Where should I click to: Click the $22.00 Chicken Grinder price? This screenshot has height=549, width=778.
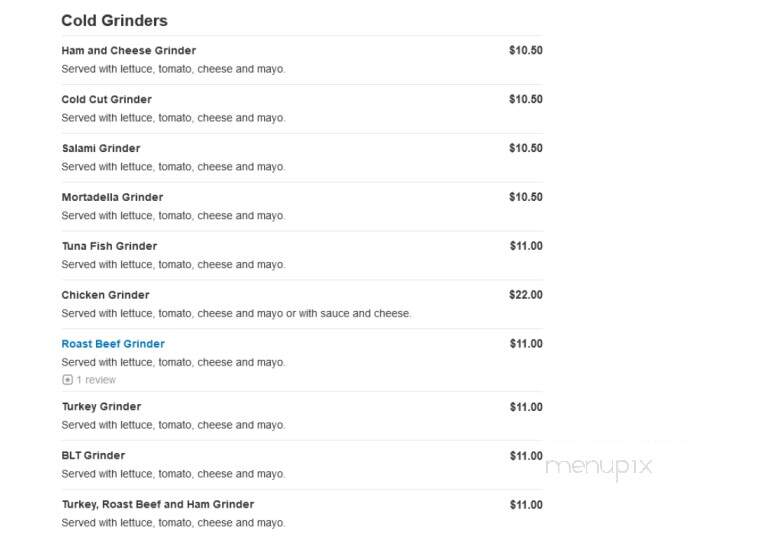click(x=525, y=295)
